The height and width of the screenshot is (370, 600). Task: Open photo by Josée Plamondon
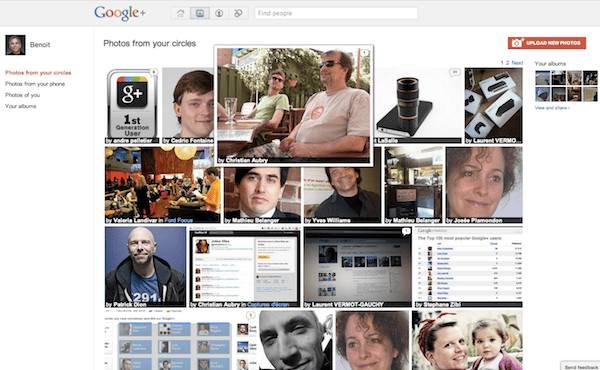click(484, 185)
